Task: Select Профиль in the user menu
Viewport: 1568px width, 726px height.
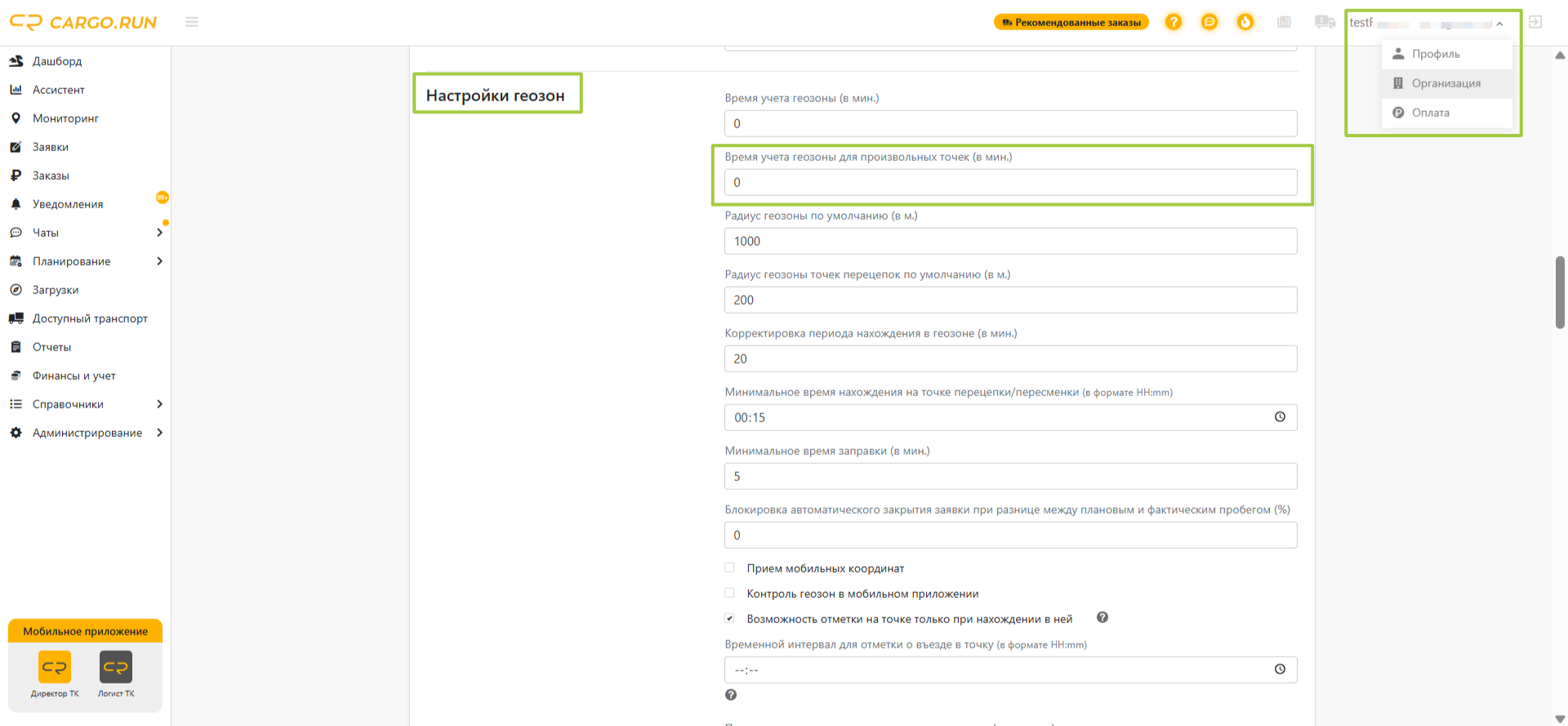Action: (1447, 54)
